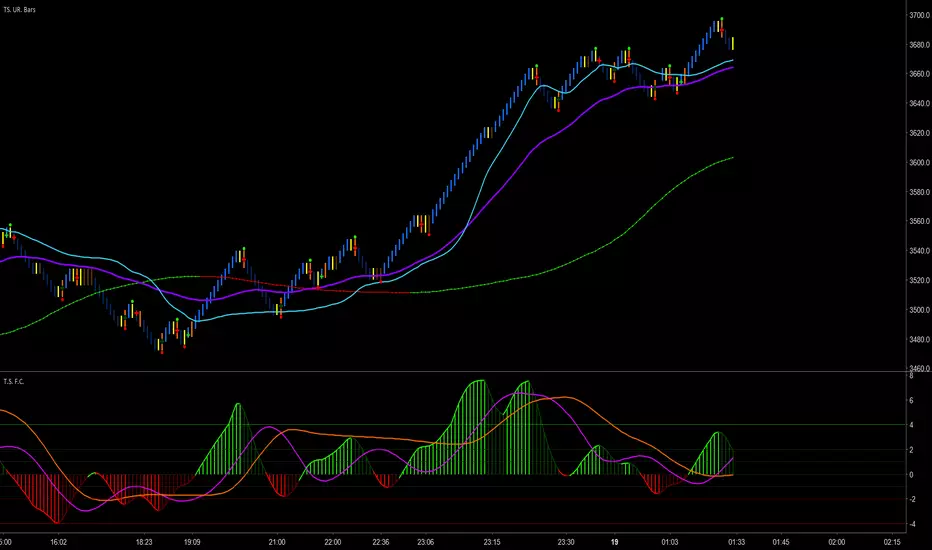This screenshot has width=932, height=550.
Task: Select the 3480.0 price level on axis
Action: [910, 339]
